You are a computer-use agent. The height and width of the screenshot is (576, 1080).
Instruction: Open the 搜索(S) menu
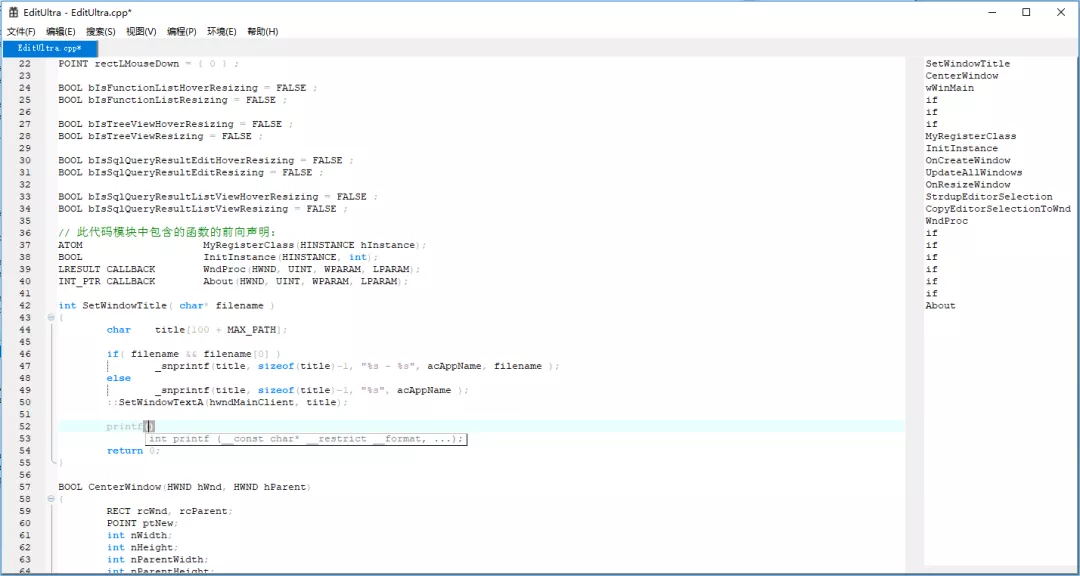[x=101, y=32]
